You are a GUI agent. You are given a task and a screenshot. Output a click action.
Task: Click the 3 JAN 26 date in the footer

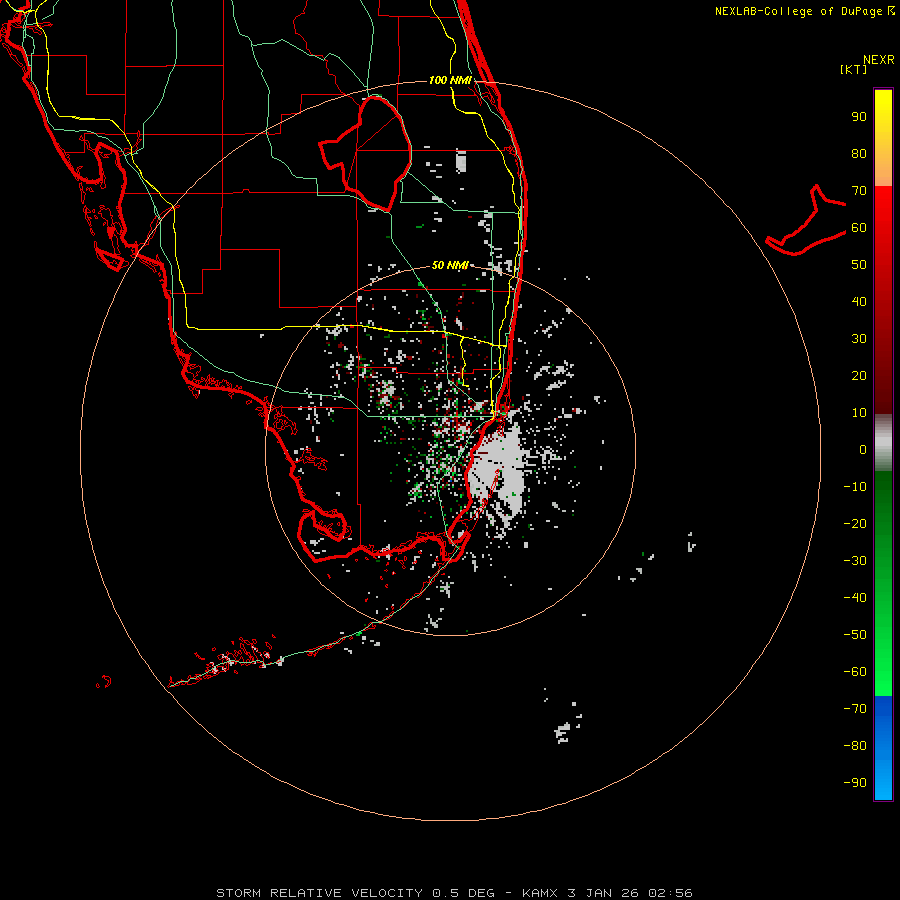pos(603,893)
